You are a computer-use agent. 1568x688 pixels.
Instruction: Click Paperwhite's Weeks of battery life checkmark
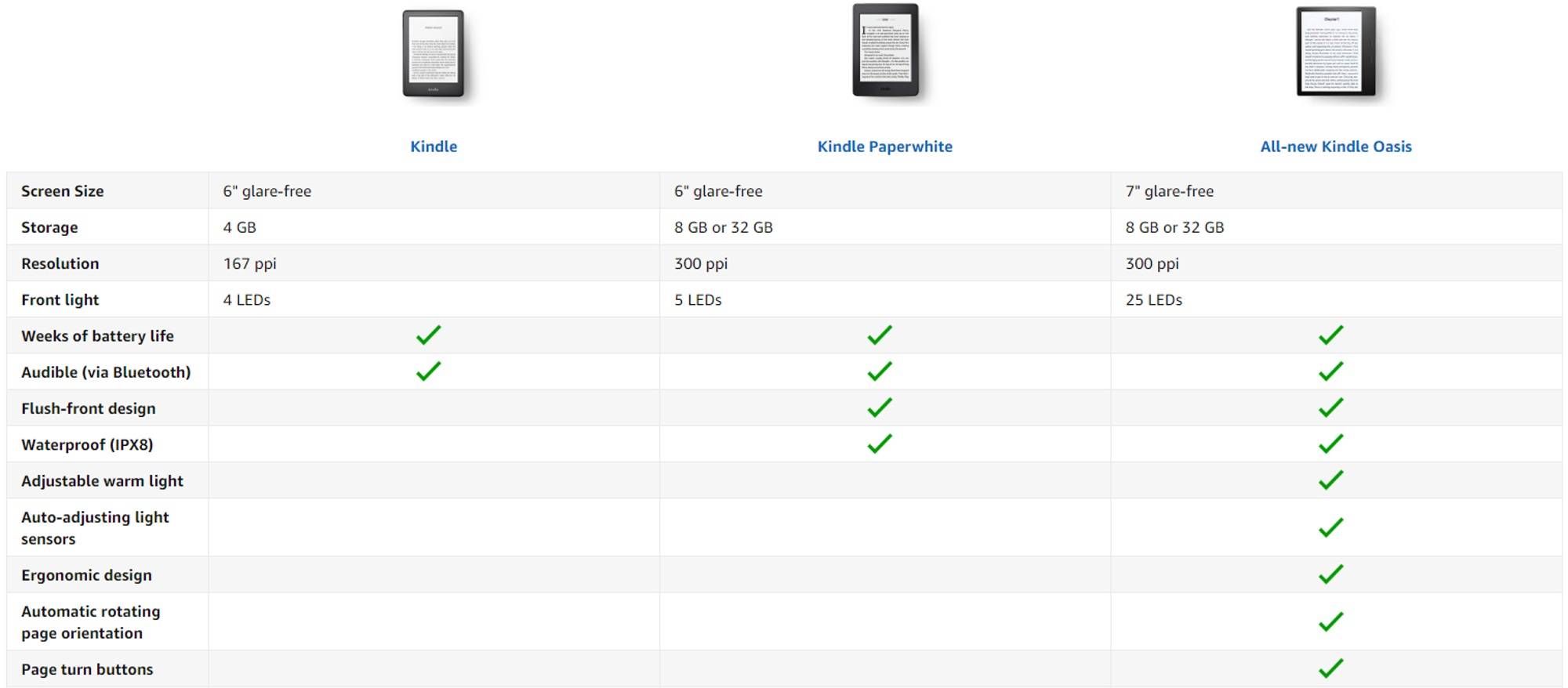click(880, 335)
